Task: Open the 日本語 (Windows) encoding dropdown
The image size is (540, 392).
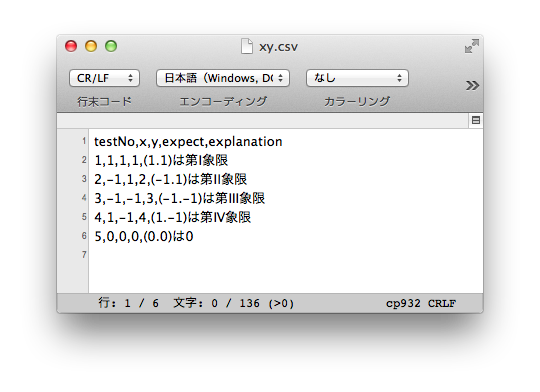Action: pyautogui.click(x=223, y=78)
